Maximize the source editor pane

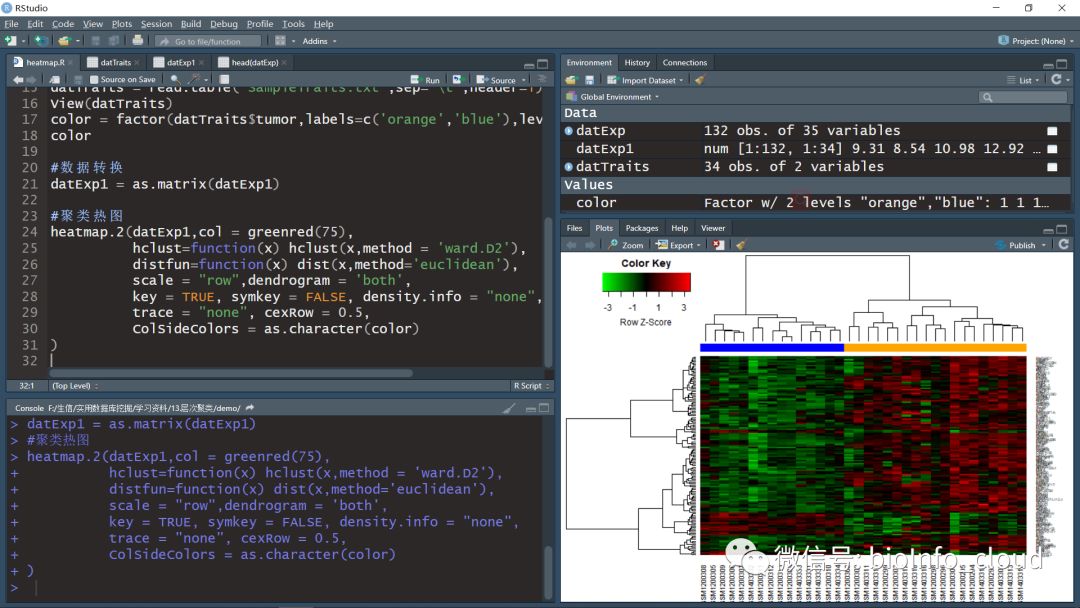coord(543,64)
